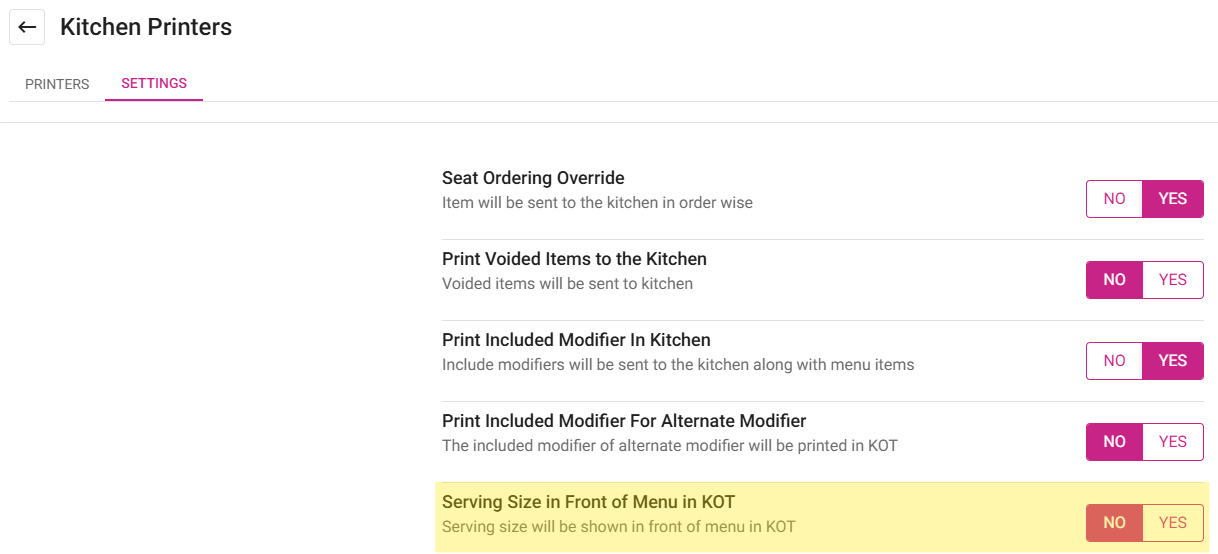Click the Print Included Modifier In Kitchen label

(576, 340)
